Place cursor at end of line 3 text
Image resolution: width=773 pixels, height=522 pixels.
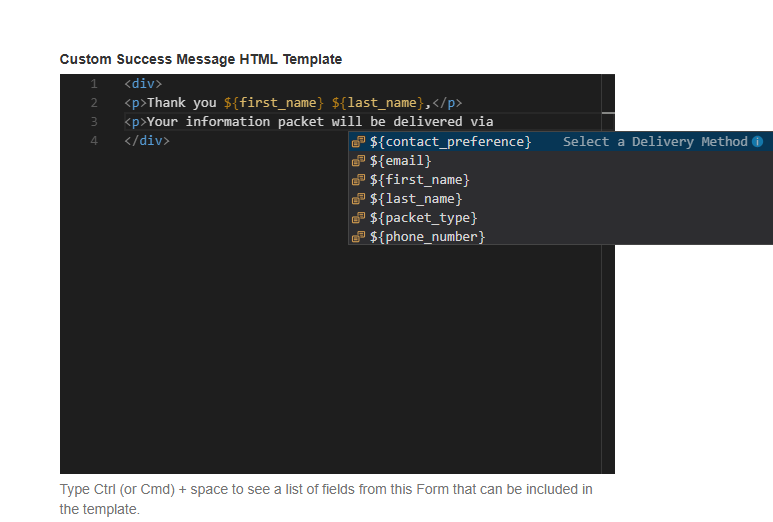(493, 122)
